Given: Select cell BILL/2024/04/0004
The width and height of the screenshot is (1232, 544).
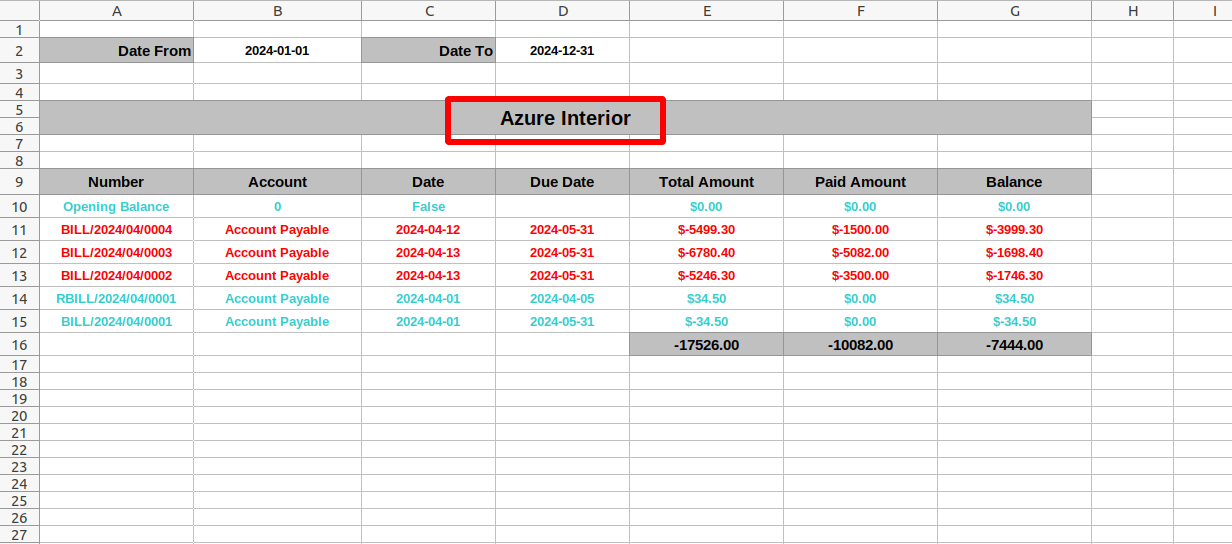Looking at the screenshot, I should [117, 229].
